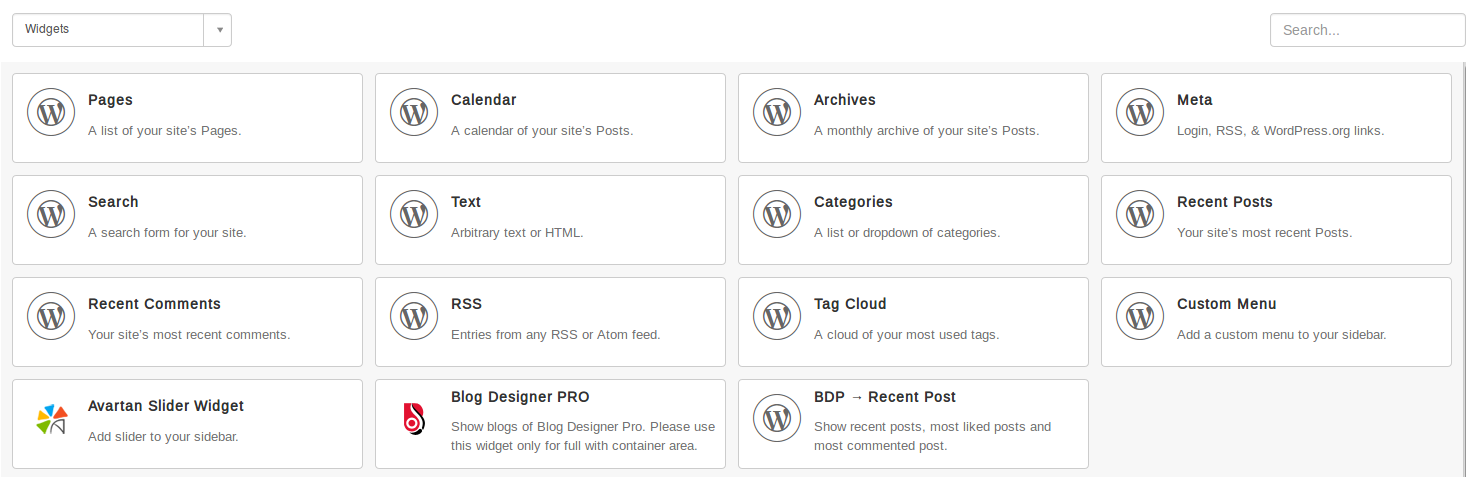This screenshot has height=477, width=1466.
Task: Select the Calendar widget title
Action: tap(484, 100)
